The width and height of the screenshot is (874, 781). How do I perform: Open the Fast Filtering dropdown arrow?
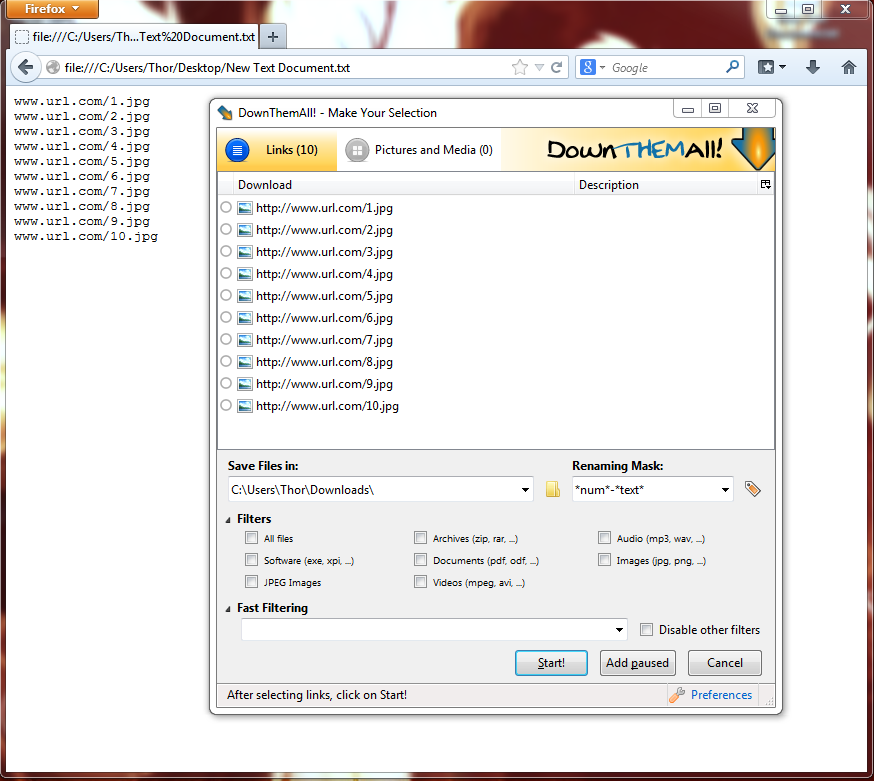(619, 630)
